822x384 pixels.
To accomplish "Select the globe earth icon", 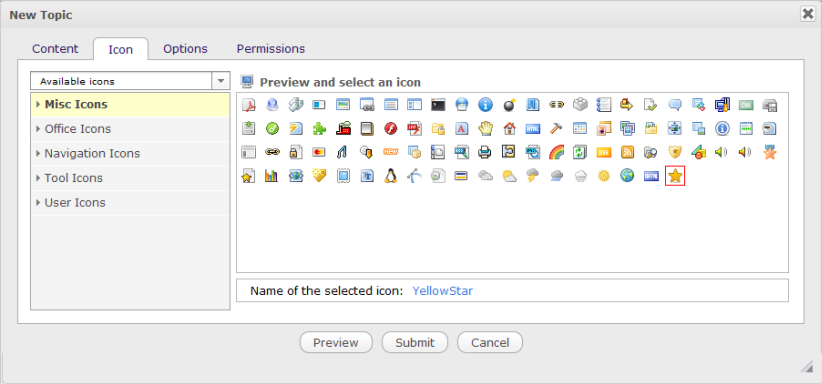I will [627, 176].
